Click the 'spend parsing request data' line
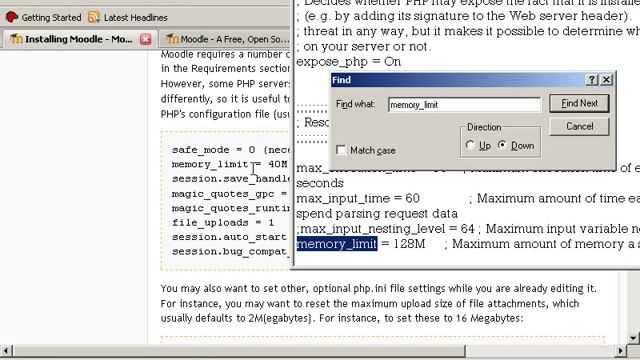The width and height of the screenshot is (640, 360). coord(377,214)
